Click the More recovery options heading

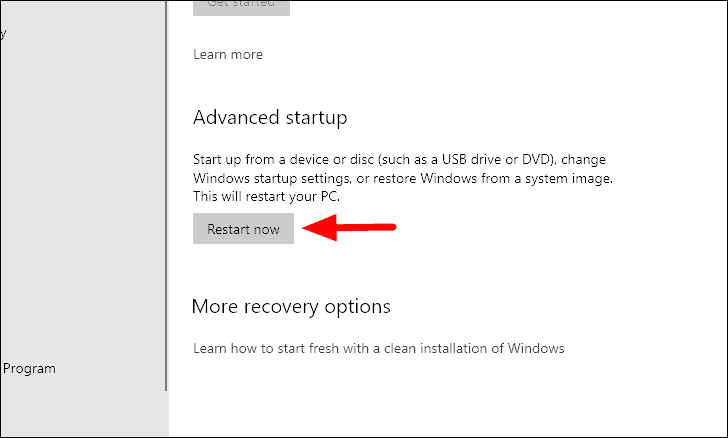291,307
